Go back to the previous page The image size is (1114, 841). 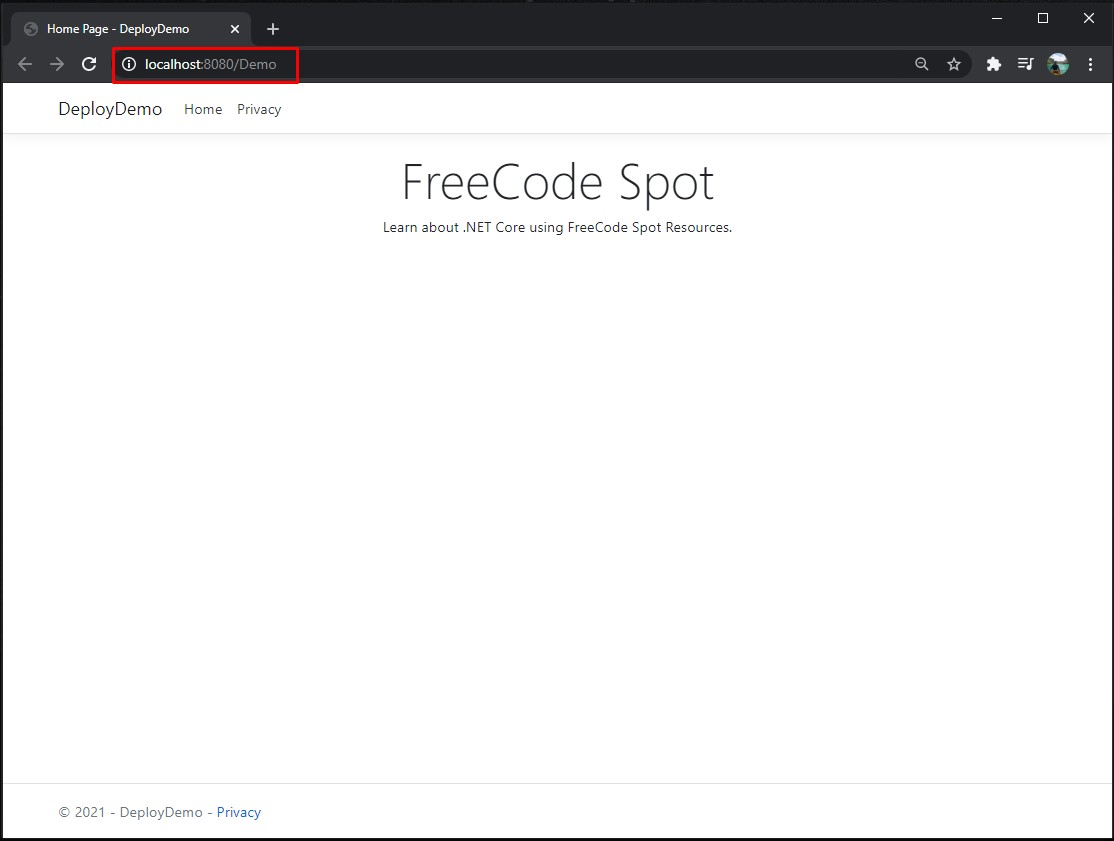click(x=25, y=64)
